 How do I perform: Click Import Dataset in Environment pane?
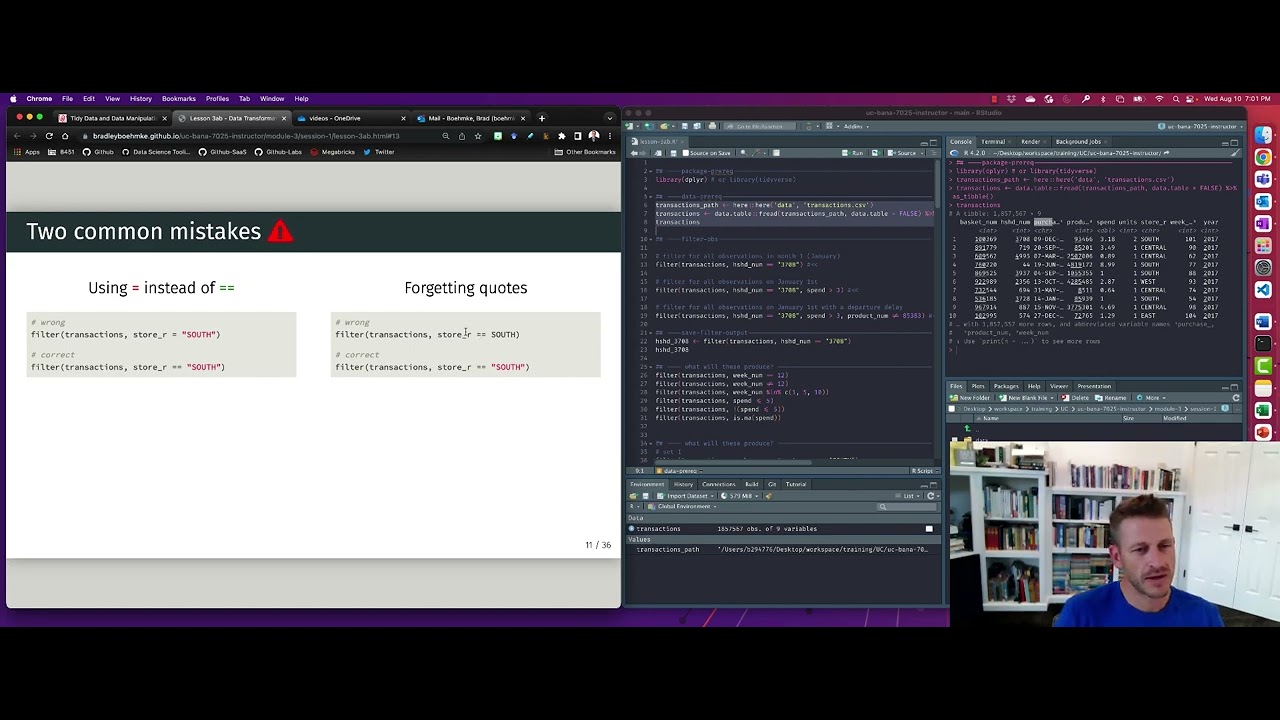pos(683,496)
